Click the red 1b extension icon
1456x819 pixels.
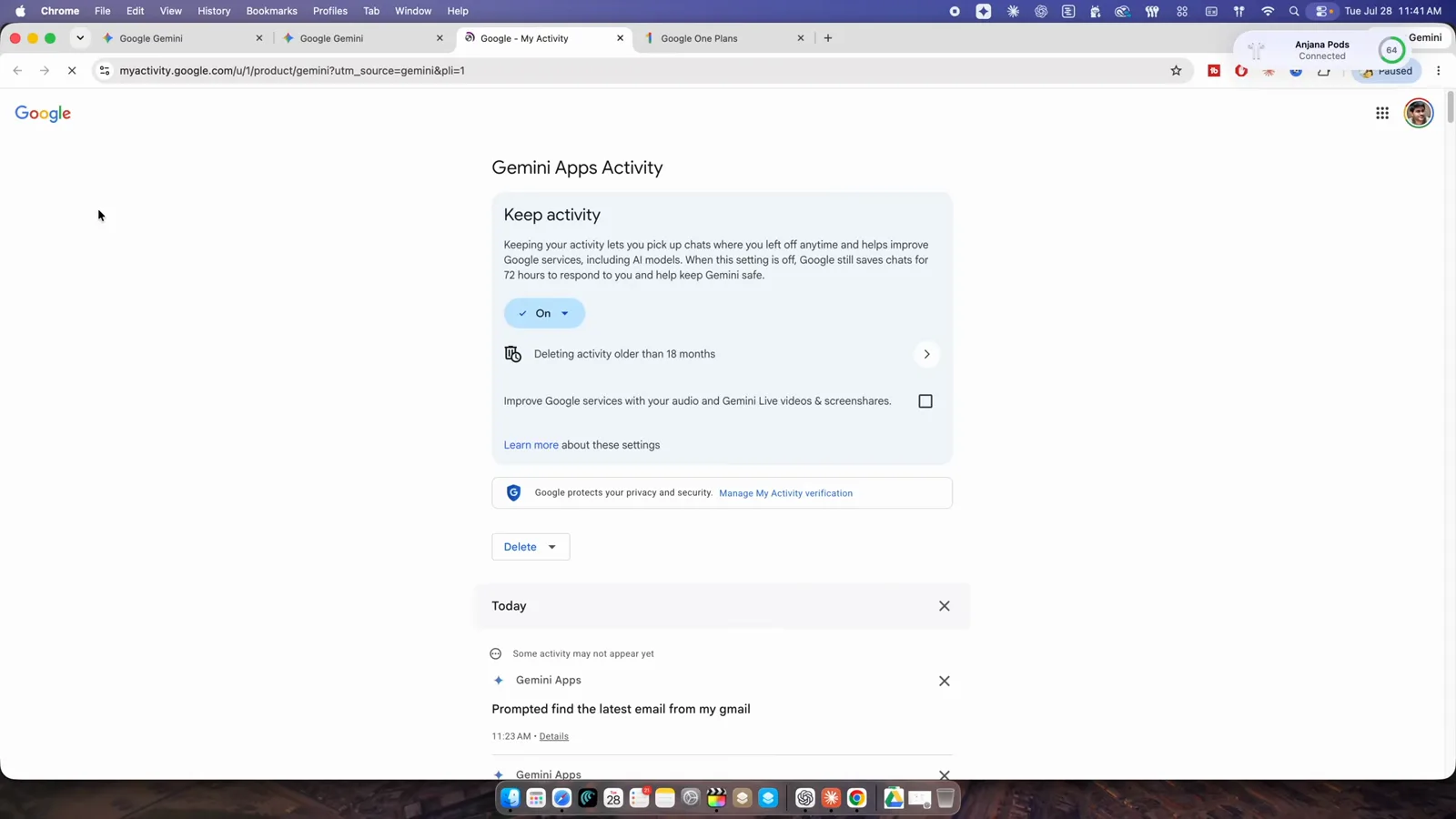pyautogui.click(x=1214, y=70)
